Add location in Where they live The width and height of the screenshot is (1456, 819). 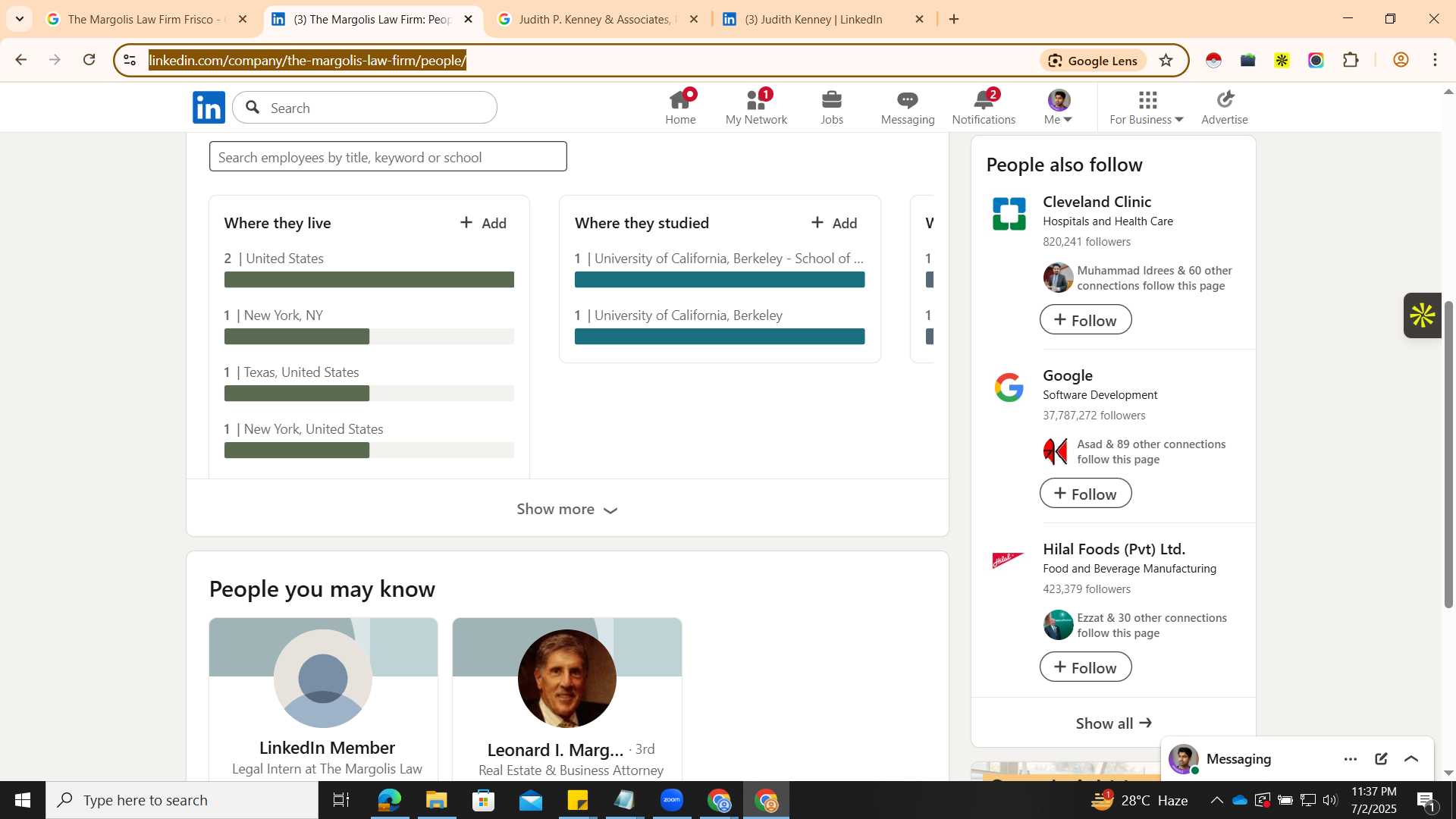point(484,223)
